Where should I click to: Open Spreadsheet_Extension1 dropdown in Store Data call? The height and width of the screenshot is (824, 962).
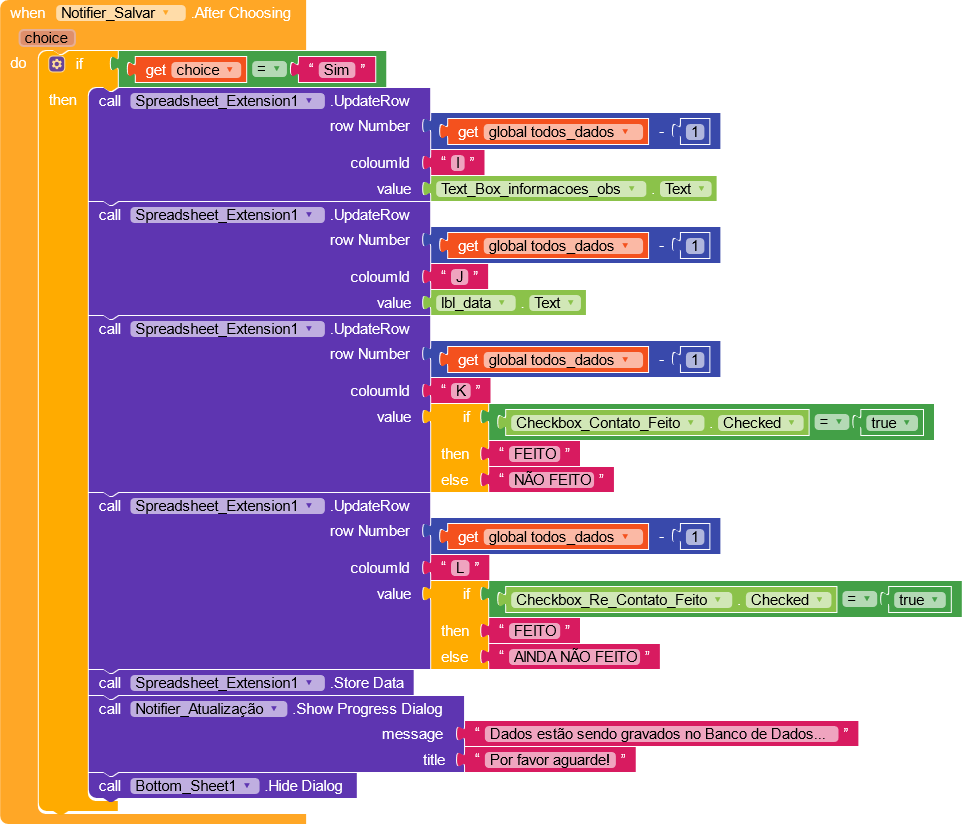coord(227,683)
